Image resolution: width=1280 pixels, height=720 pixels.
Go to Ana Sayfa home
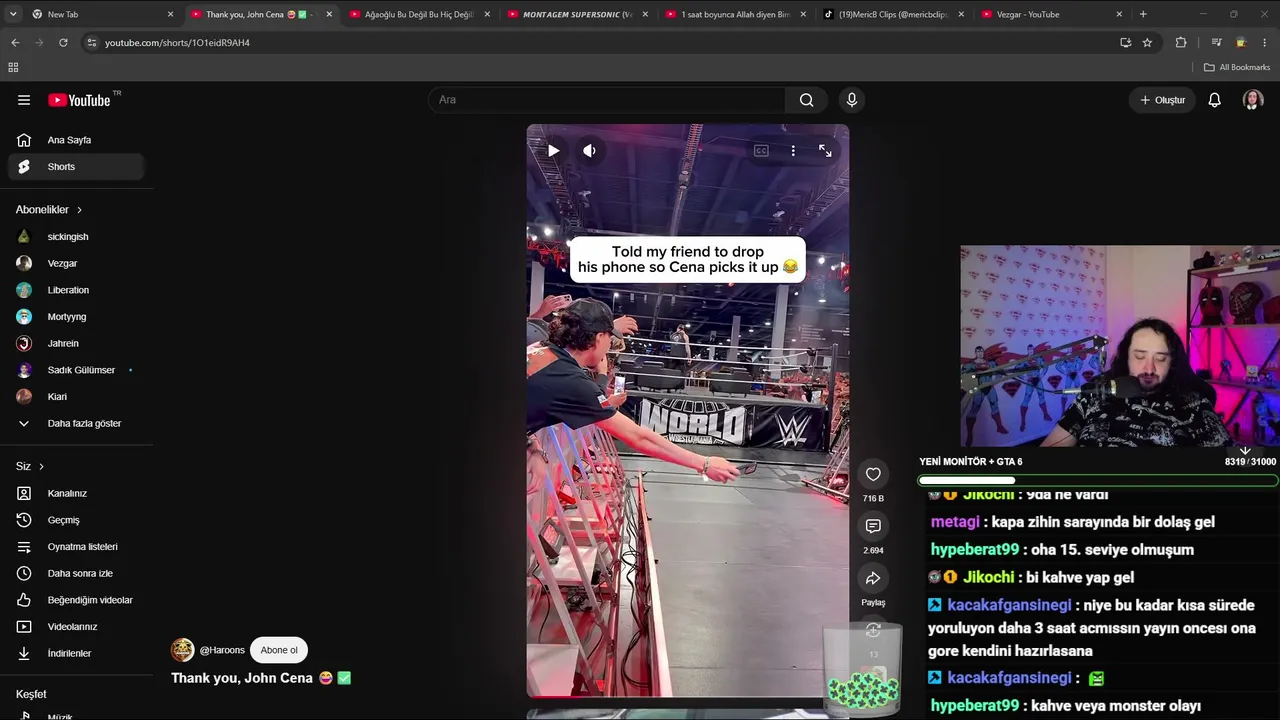point(75,140)
